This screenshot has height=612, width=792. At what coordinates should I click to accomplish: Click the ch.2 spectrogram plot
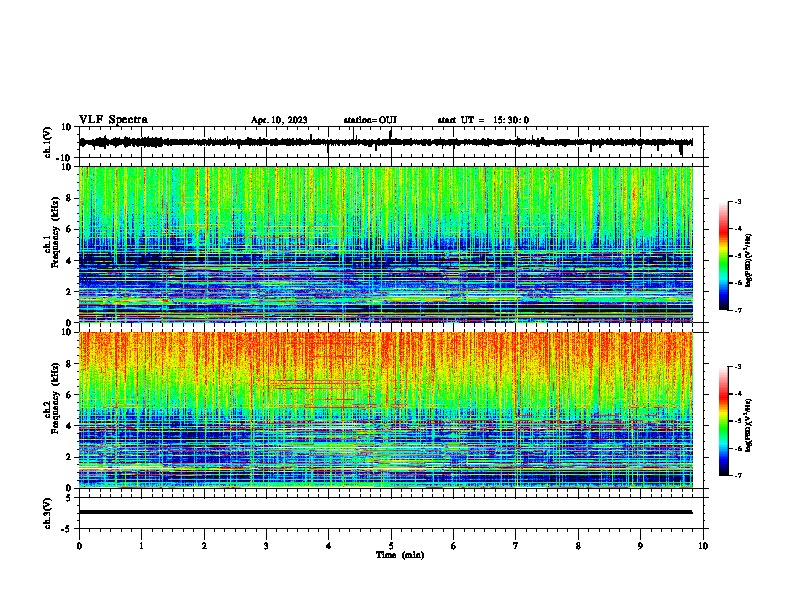point(386,410)
